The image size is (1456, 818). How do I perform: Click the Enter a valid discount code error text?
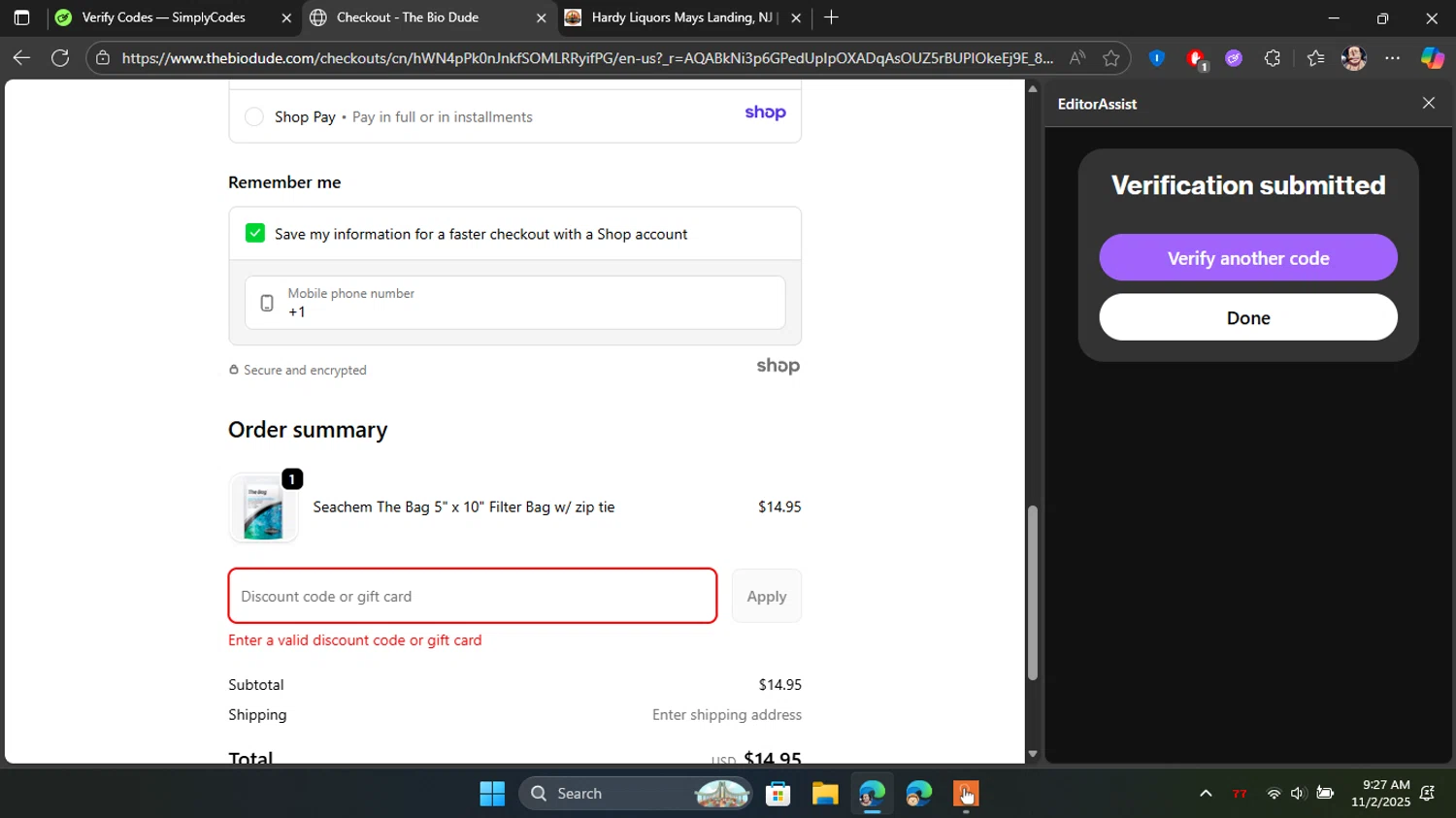pyautogui.click(x=355, y=640)
